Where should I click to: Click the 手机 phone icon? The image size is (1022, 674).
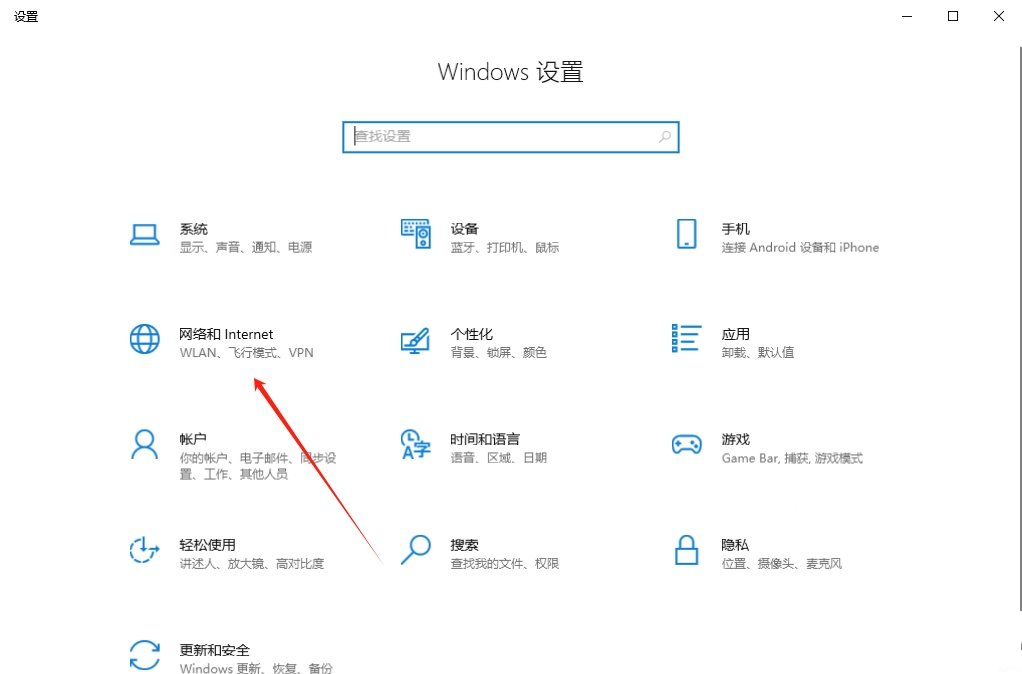coord(686,234)
